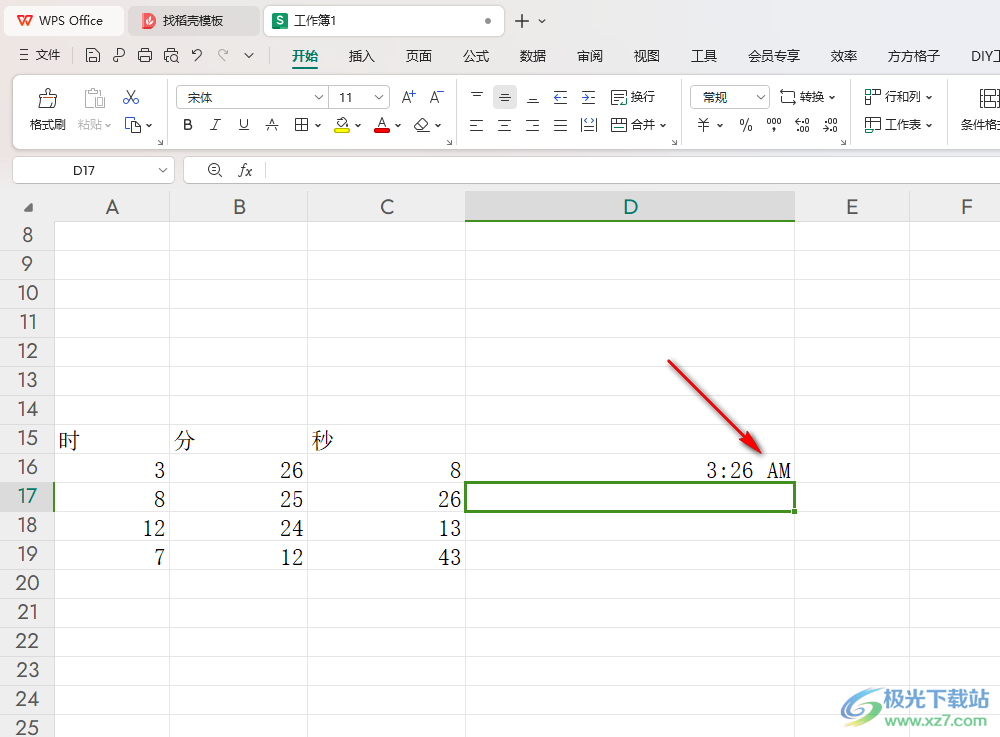Viewport: 1000px width, 737px height.
Task: Click the percent style icon
Action: pyautogui.click(x=746, y=125)
